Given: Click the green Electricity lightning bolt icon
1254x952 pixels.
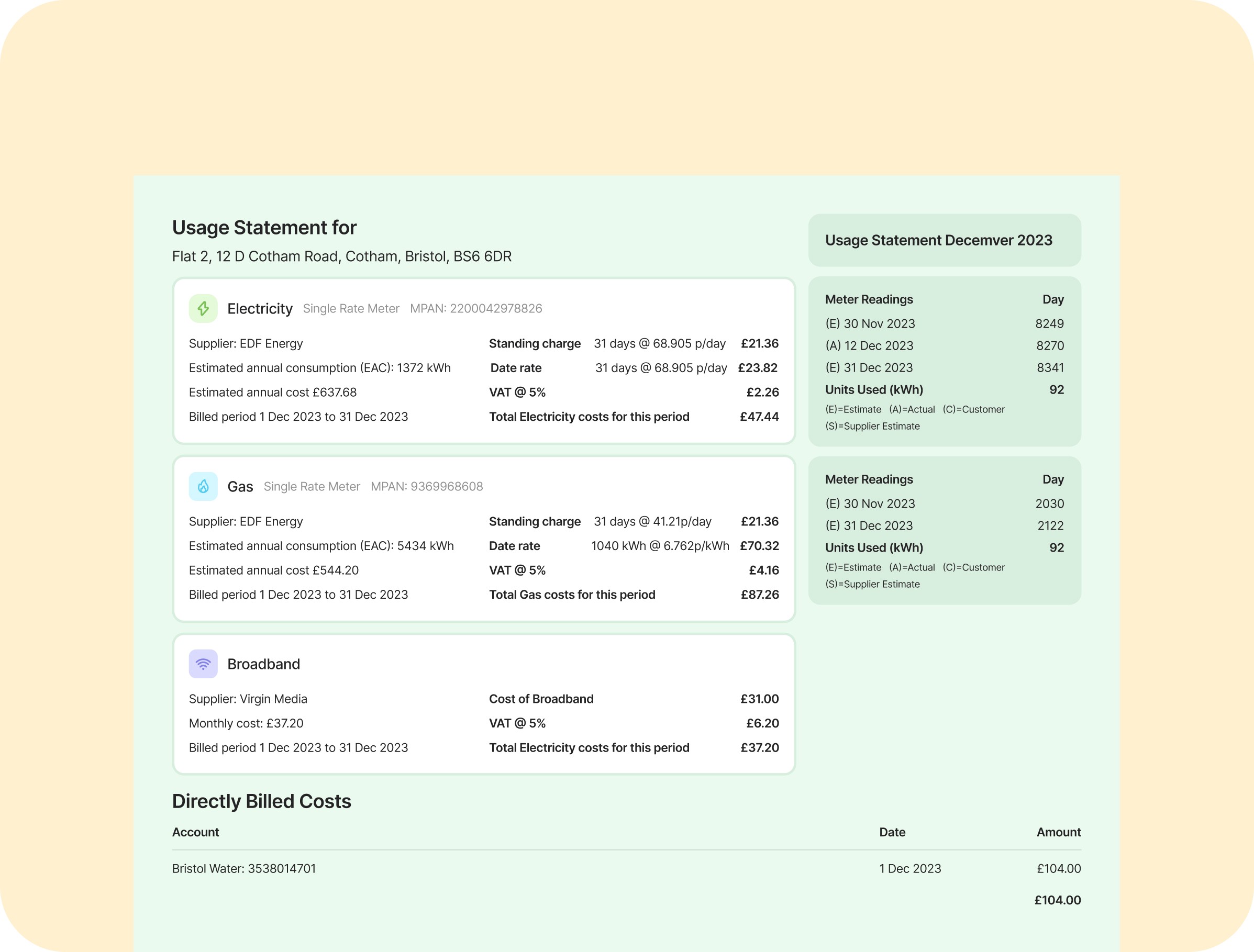Looking at the screenshot, I should [203, 308].
